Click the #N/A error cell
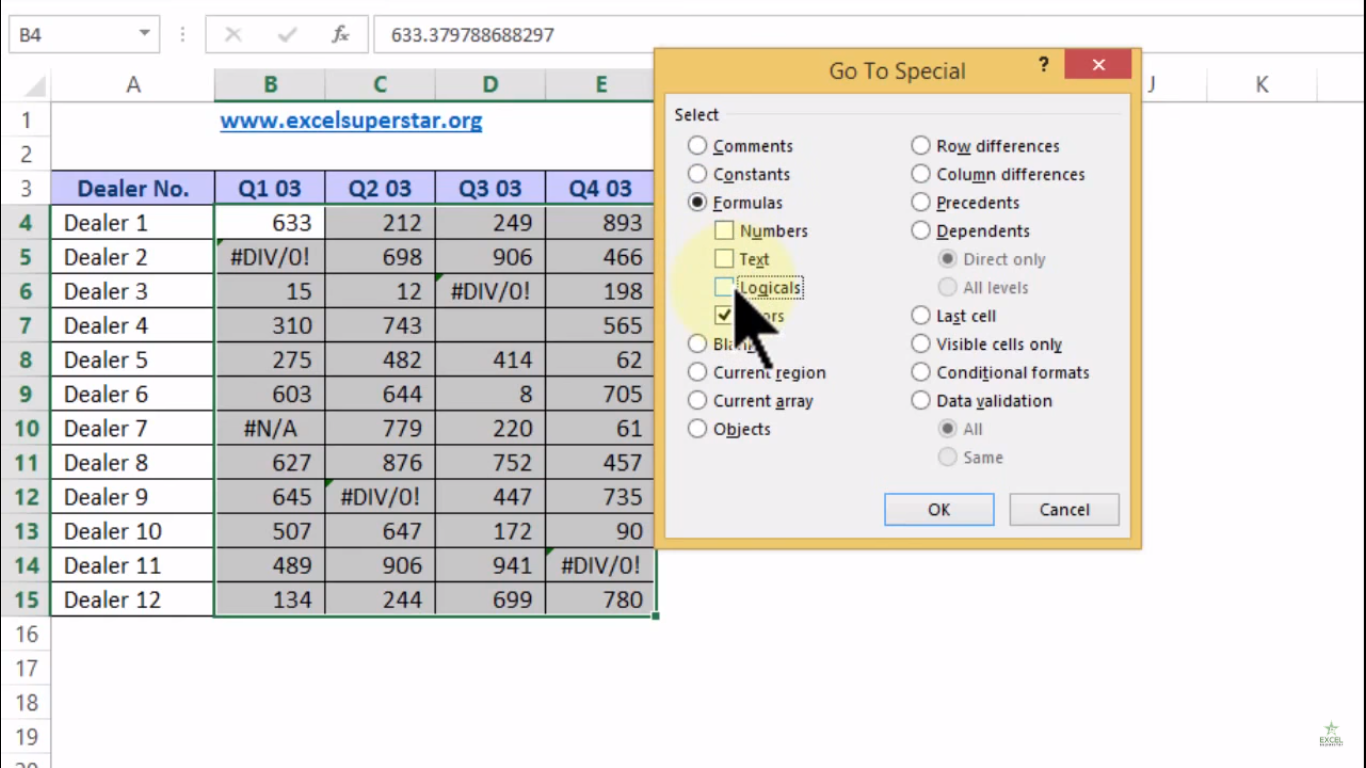Viewport: 1366px width, 768px height. coord(270,428)
